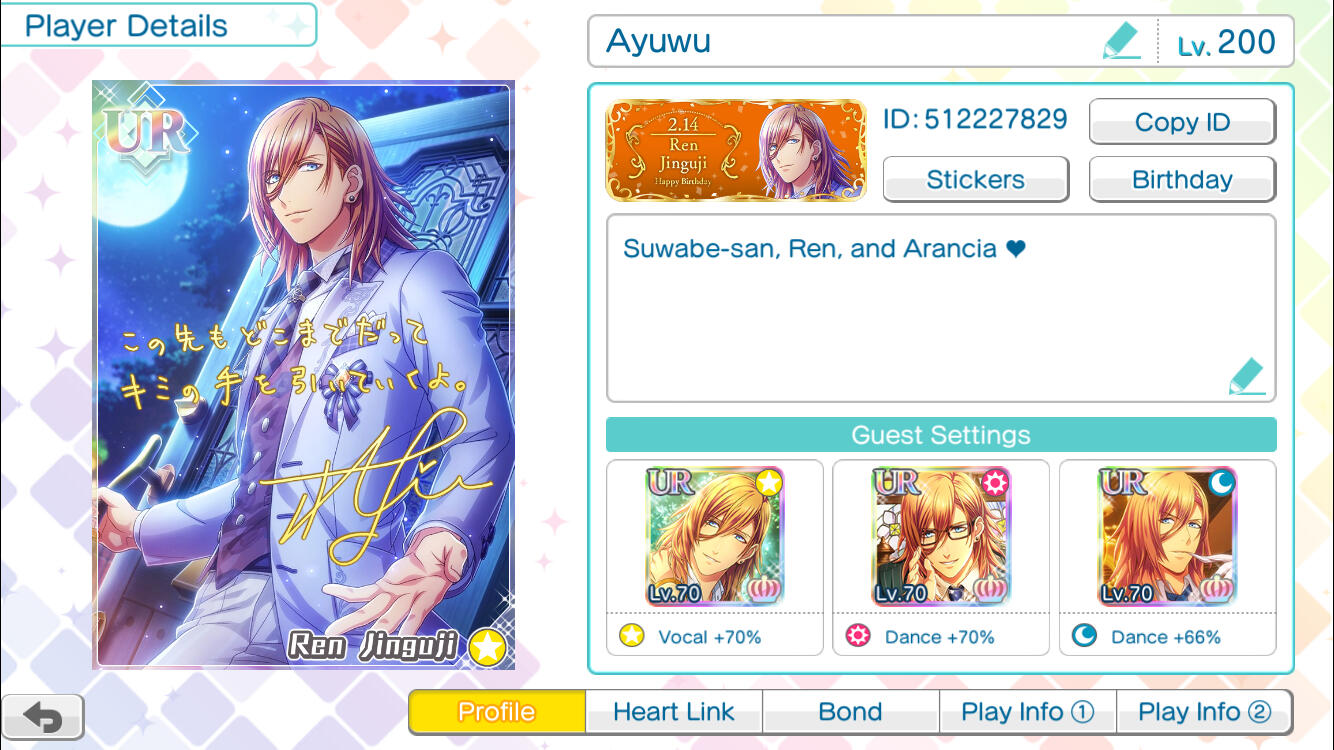Tap the Ren Jinguji birthday title banner
Screen dimensions: 1334x750
(x=736, y=150)
